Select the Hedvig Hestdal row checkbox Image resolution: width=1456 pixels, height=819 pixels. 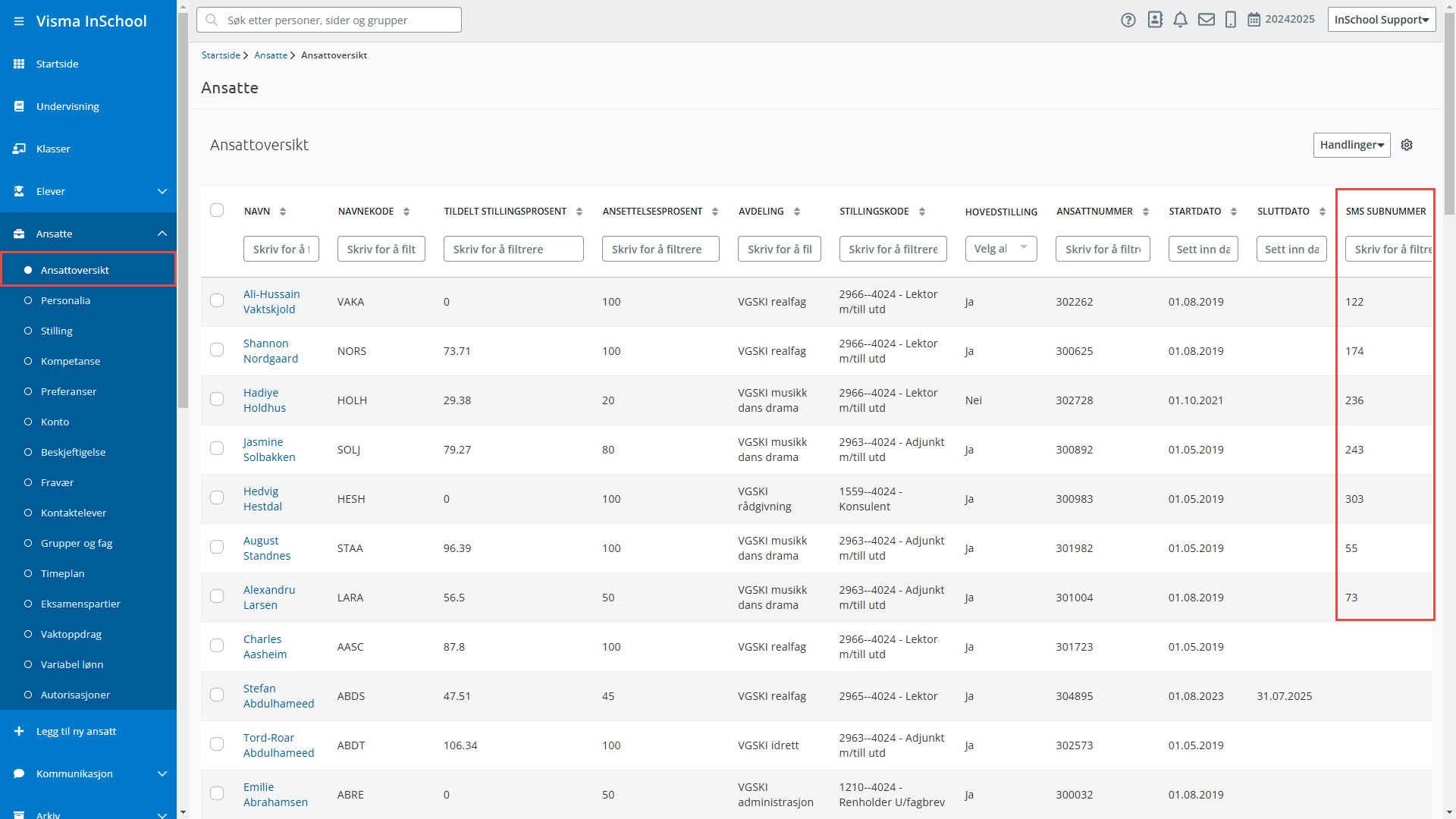click(x=217, y=497)
